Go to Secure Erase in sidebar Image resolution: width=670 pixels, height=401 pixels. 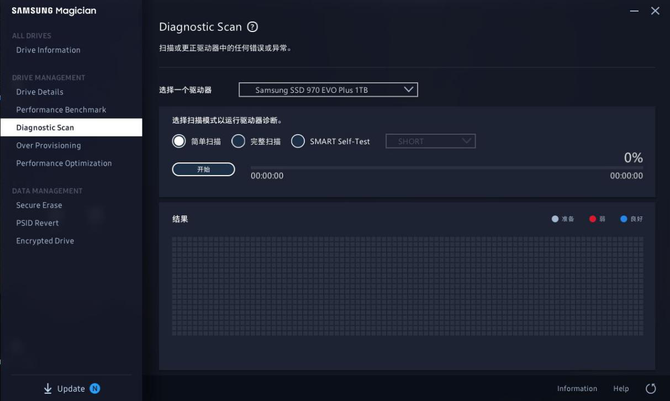39,205
